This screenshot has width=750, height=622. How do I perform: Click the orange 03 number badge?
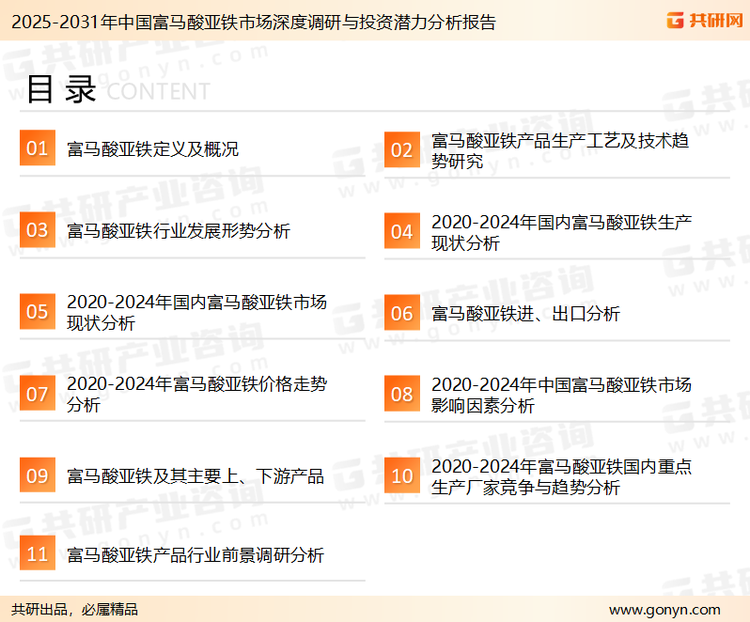[37, 230]
